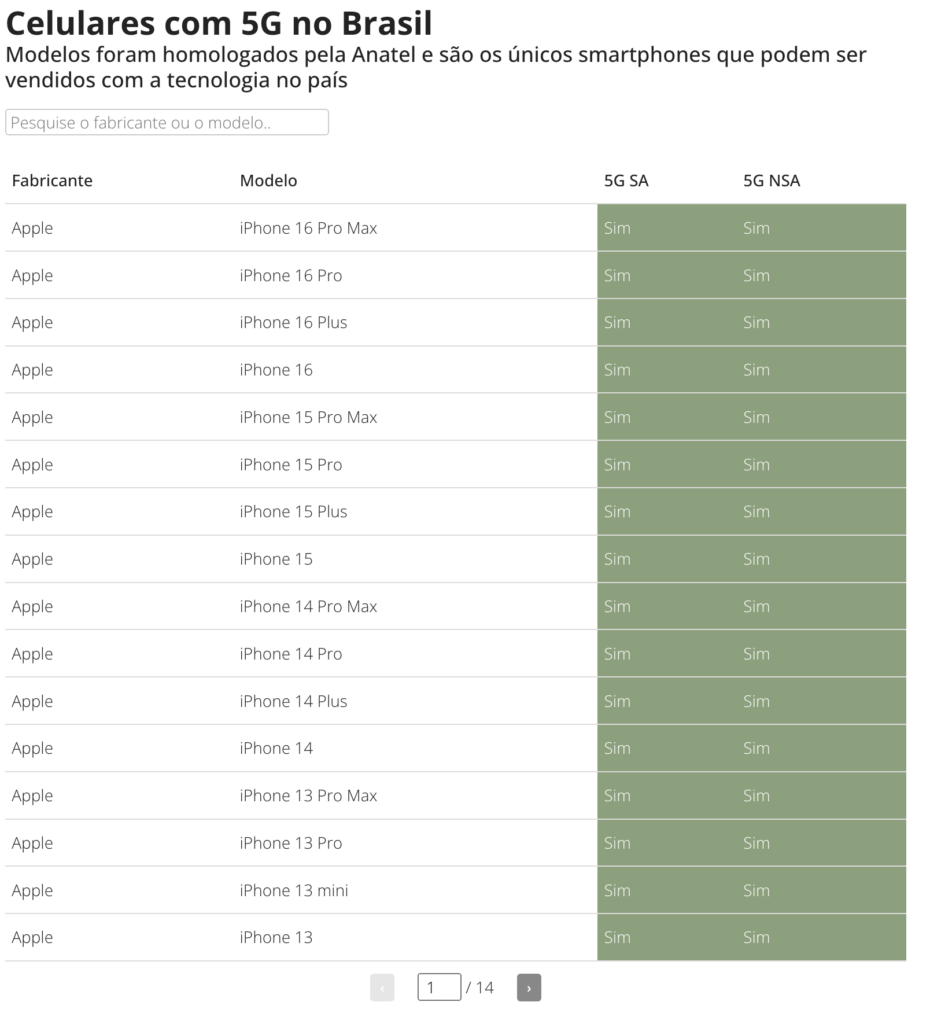
Task: Sort by 5G NSA column header
Action: coord(771,181)
